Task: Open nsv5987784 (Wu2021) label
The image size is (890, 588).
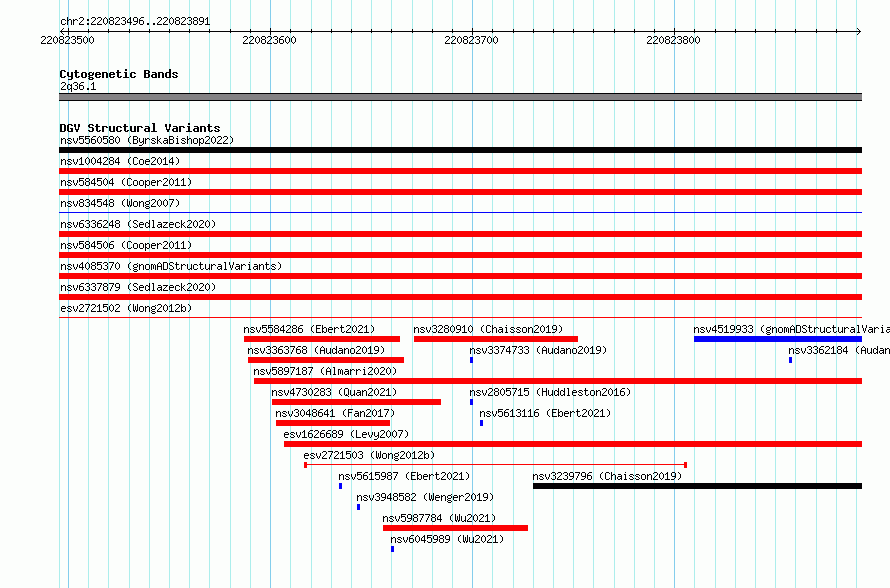Action: pyautogui.click(x=439, y=518)
